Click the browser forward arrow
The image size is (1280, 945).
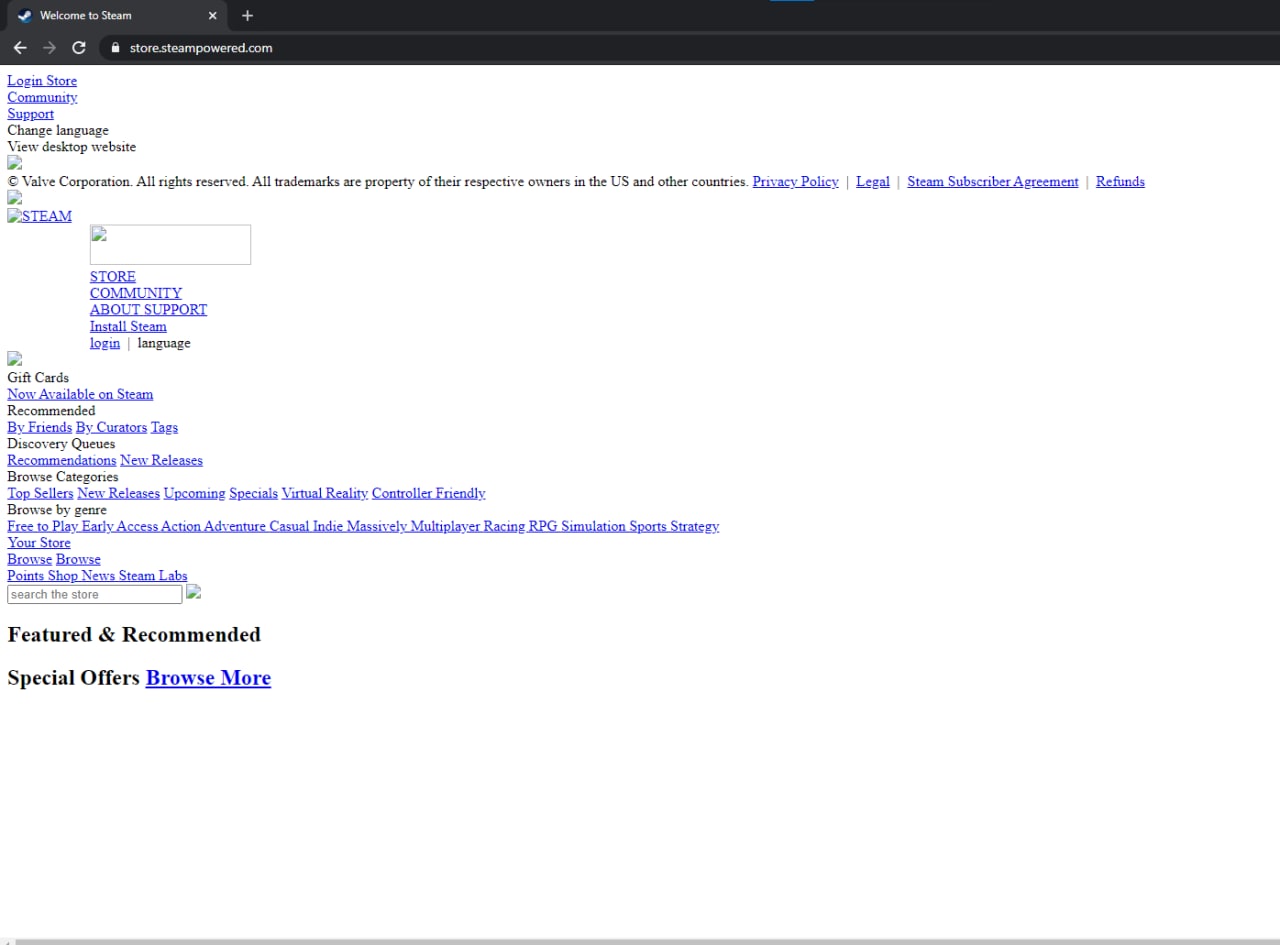coord(49,48)
